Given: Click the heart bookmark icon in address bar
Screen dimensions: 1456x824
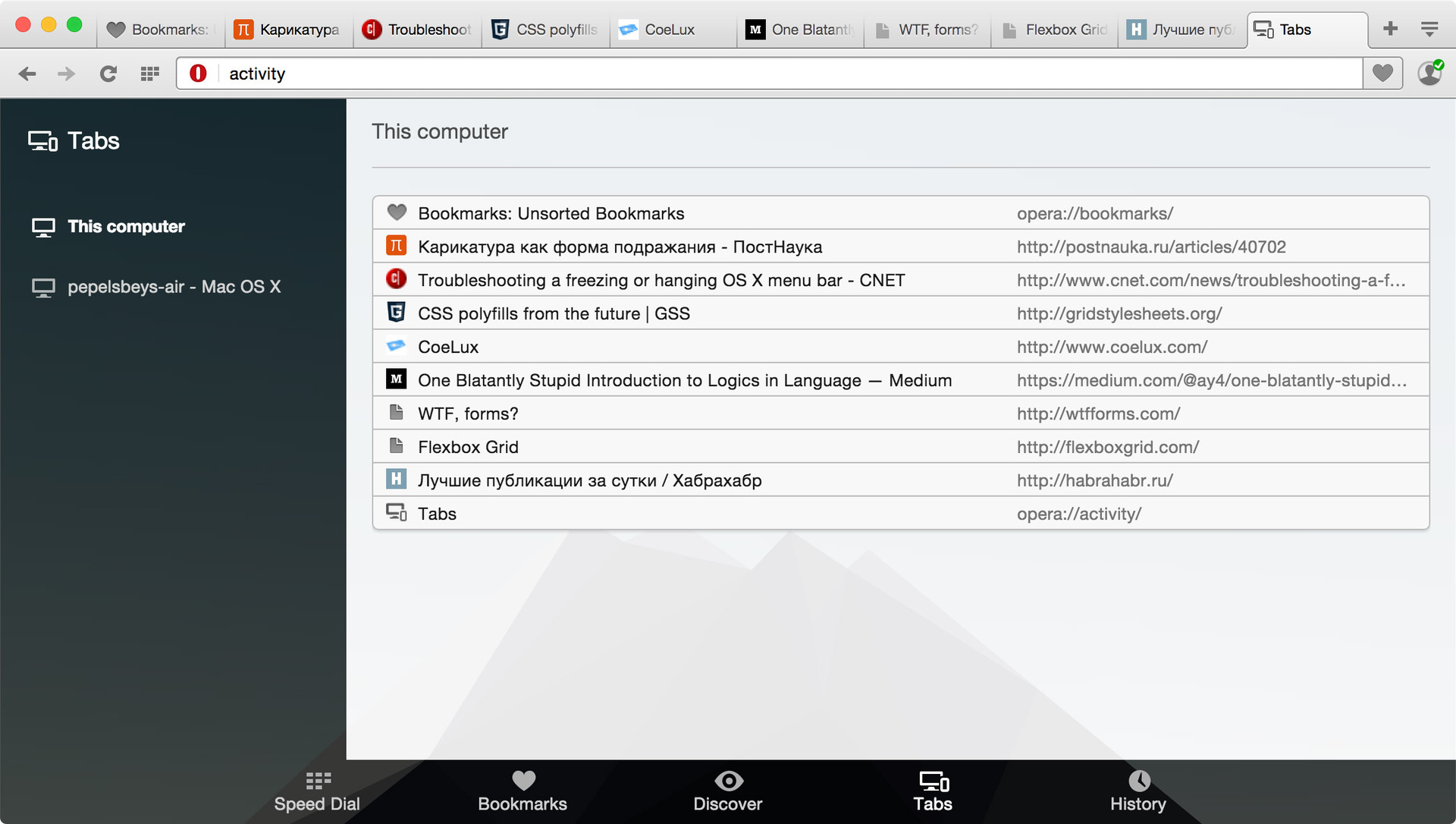Looking at the screenshot, I should (x=1382, y=74).
